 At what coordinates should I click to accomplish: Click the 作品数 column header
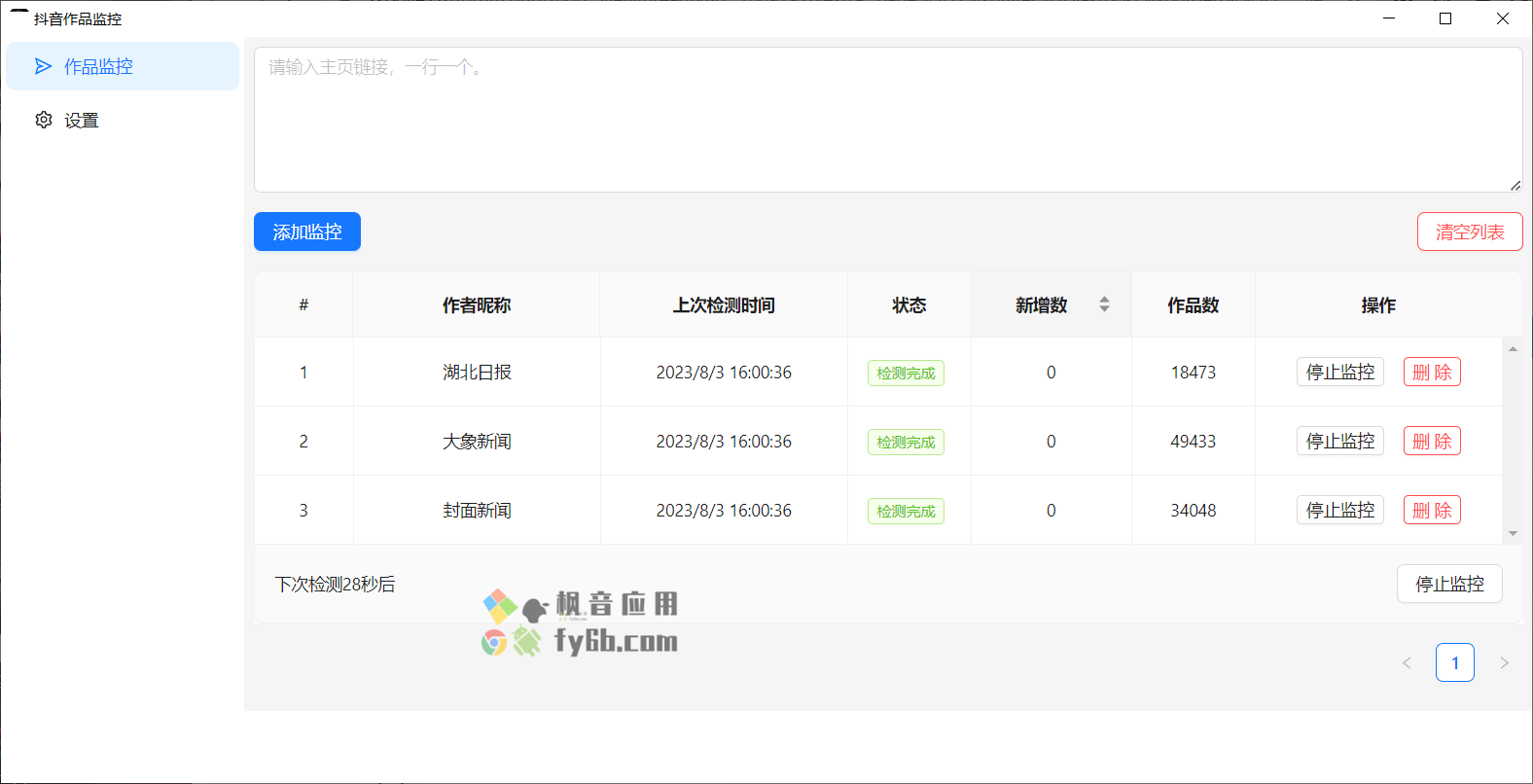point(1194,305)
